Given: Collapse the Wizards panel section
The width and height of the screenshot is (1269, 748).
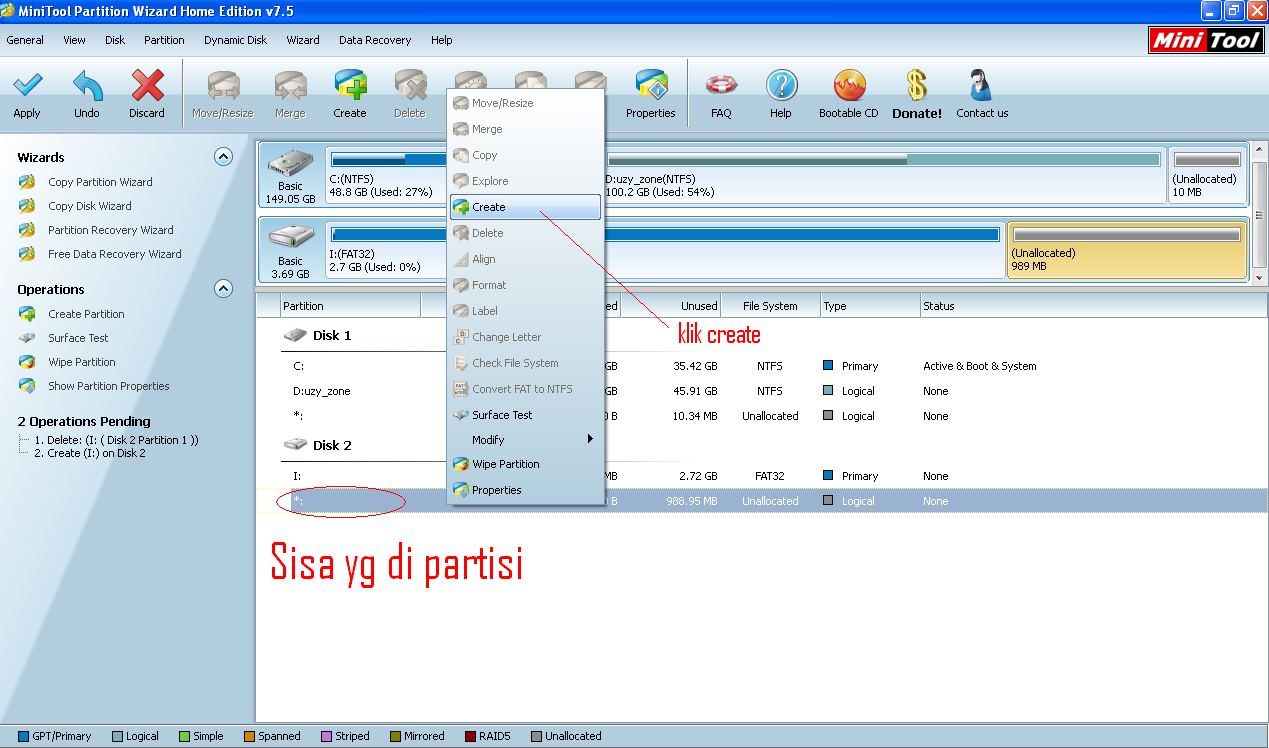Looking at the screenshot, I should 223,157.
